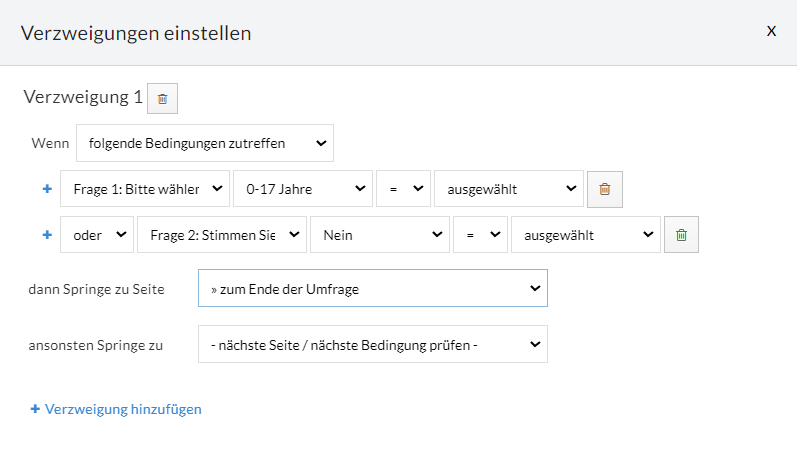The width and height of the screenshot is (797, 452).
Task: Delete Verzweigung 1 with trash icon
Action: 162,99
